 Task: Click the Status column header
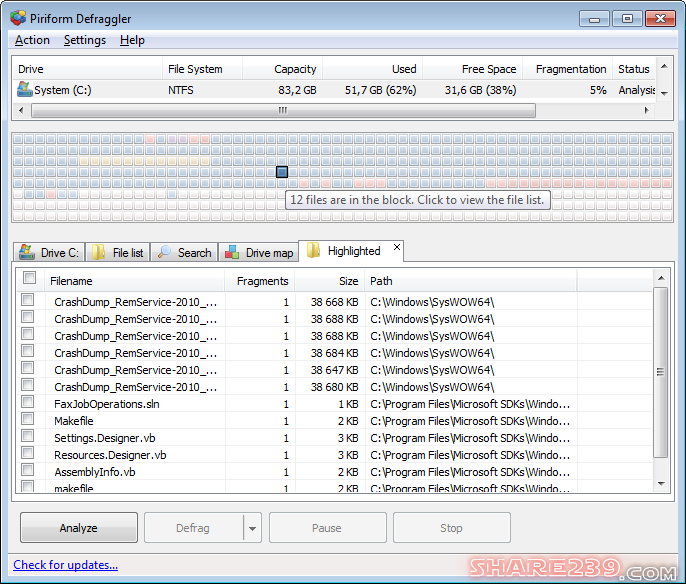634,69
